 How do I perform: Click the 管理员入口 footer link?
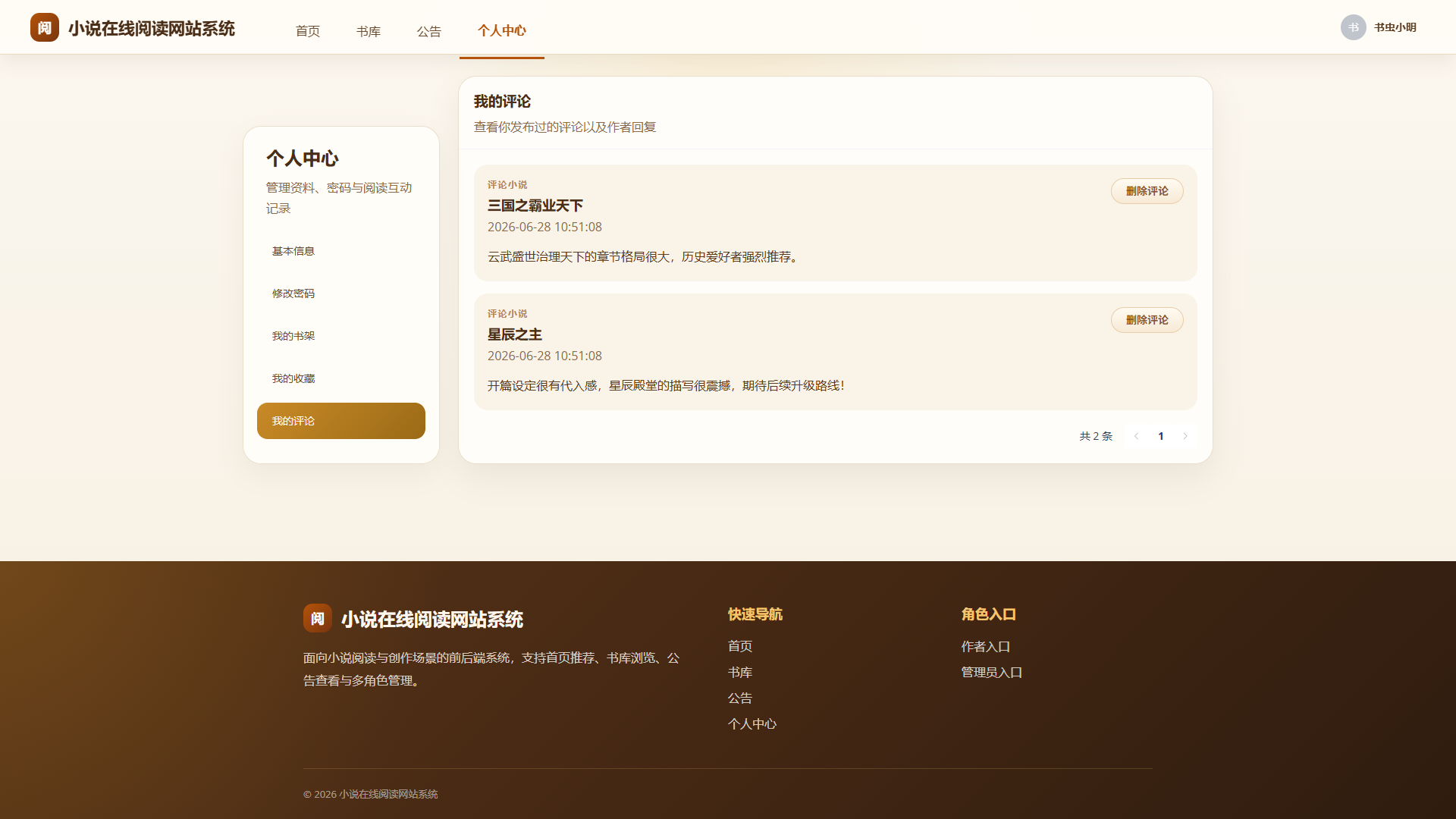pos(992,673)
